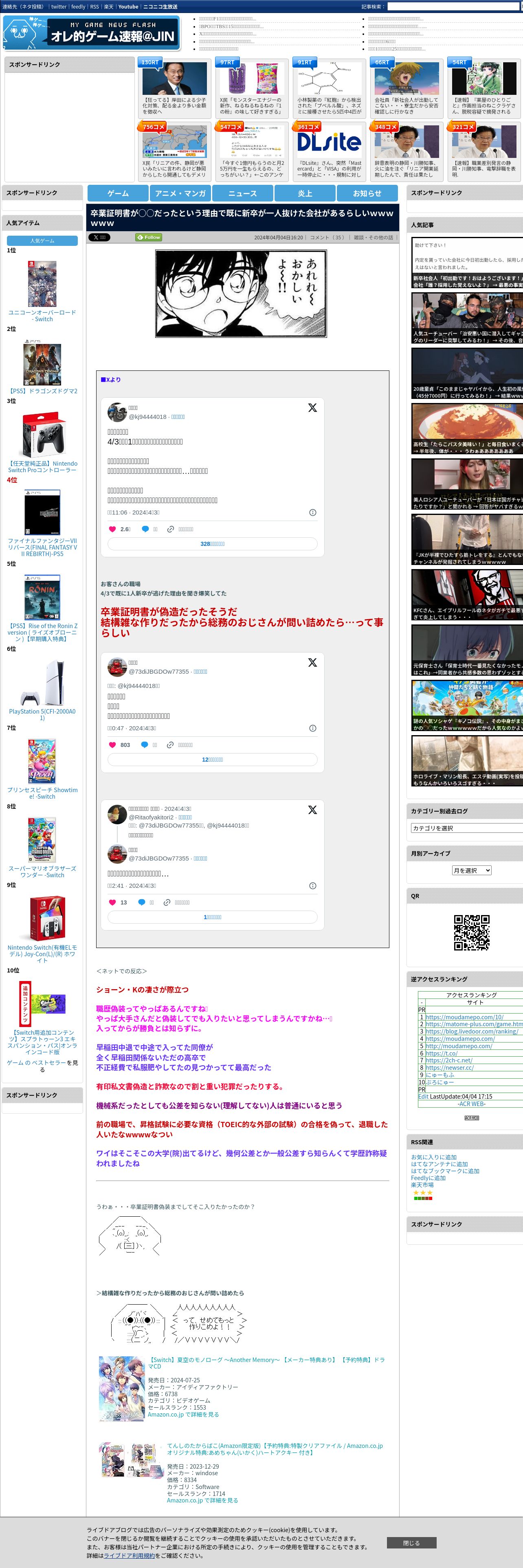The image size is (523, 1568).
Task: Open X logo on the 0:47 tweet
Action: [x=312, y=662]
